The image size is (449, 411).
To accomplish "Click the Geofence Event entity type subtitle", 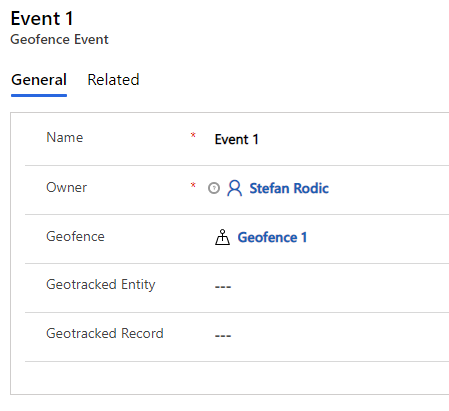I will click(59, 39).
